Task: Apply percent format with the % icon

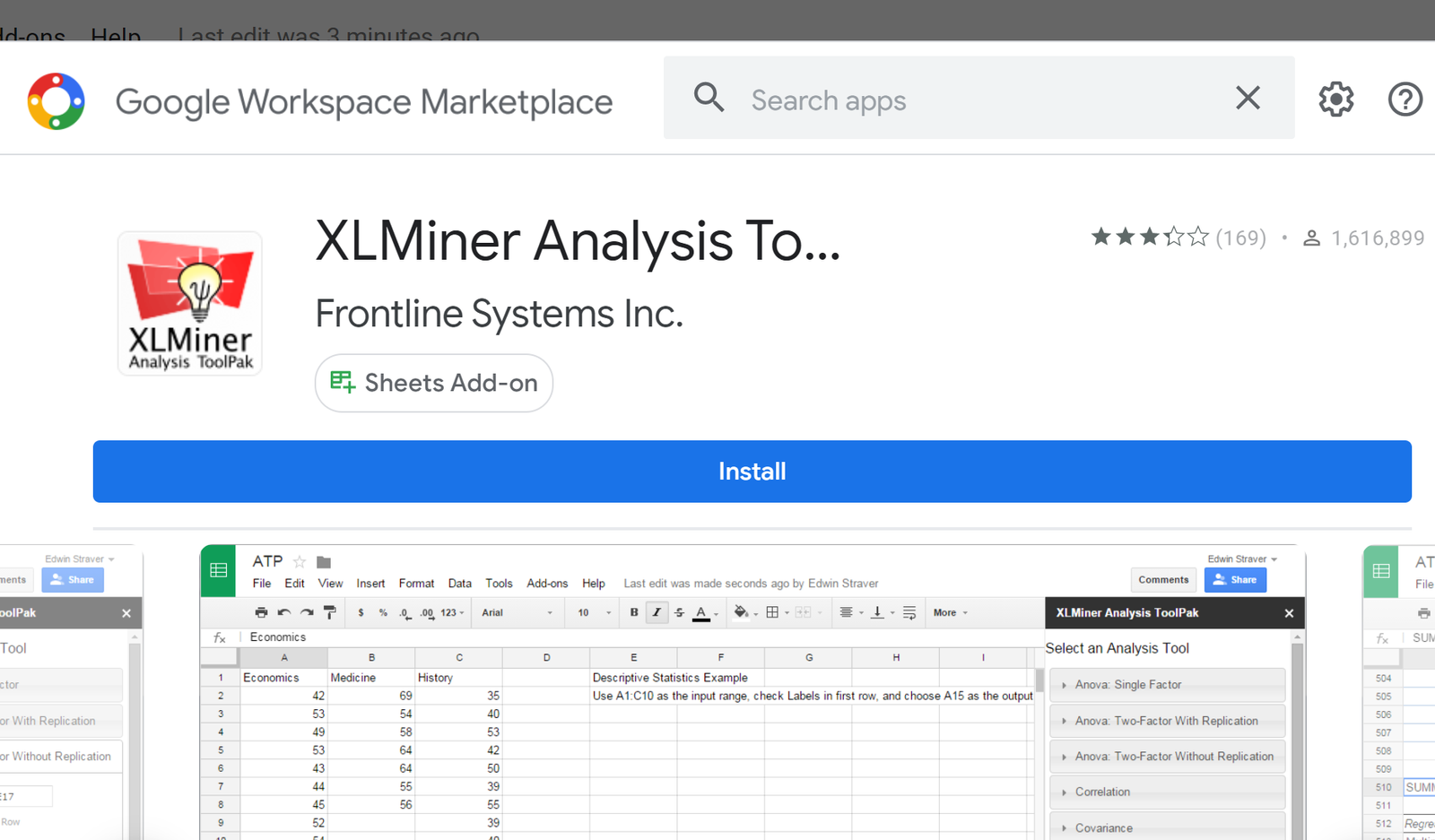Action: 383,613
